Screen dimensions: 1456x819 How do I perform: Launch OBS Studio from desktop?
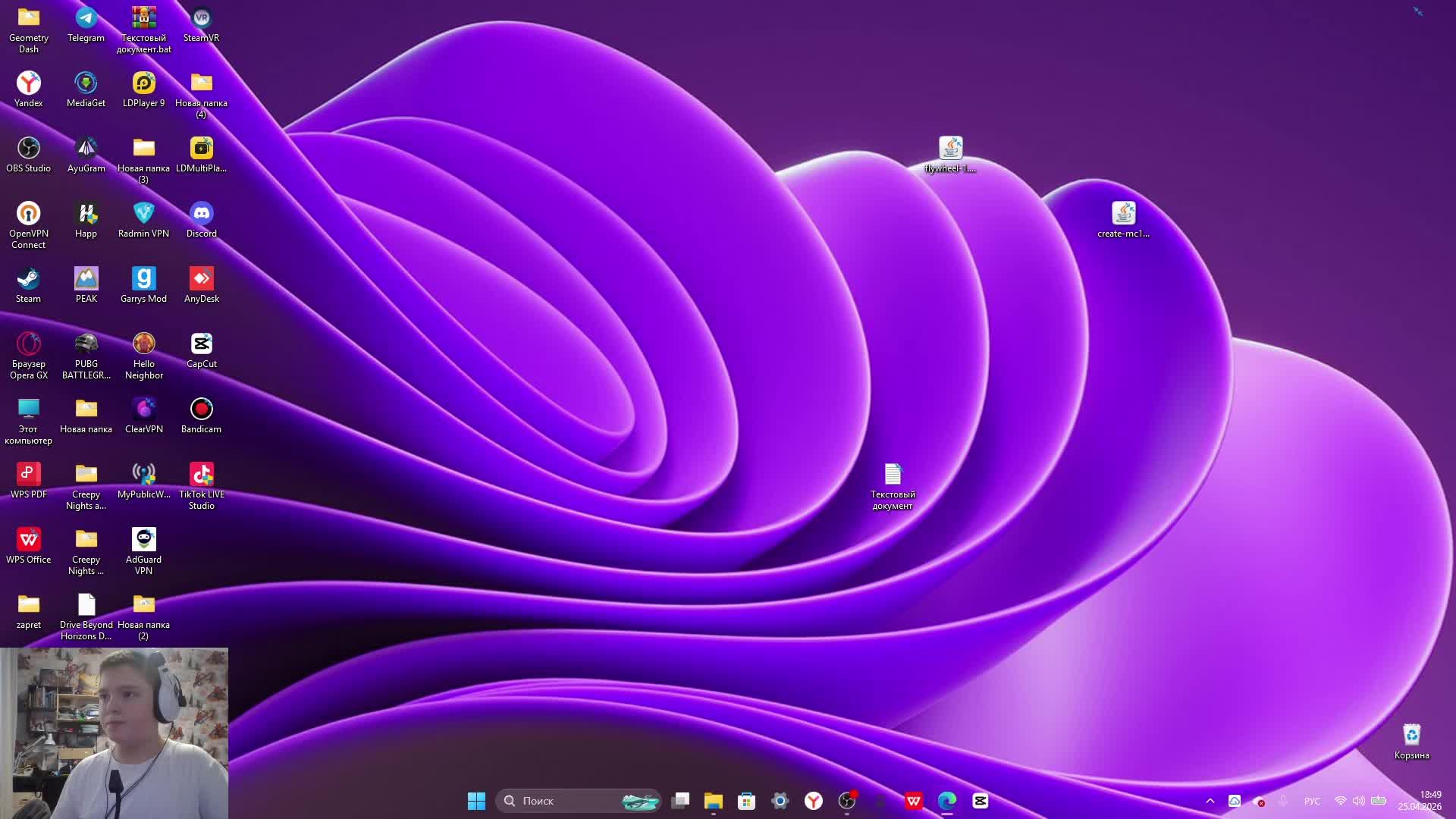(28, 149)
